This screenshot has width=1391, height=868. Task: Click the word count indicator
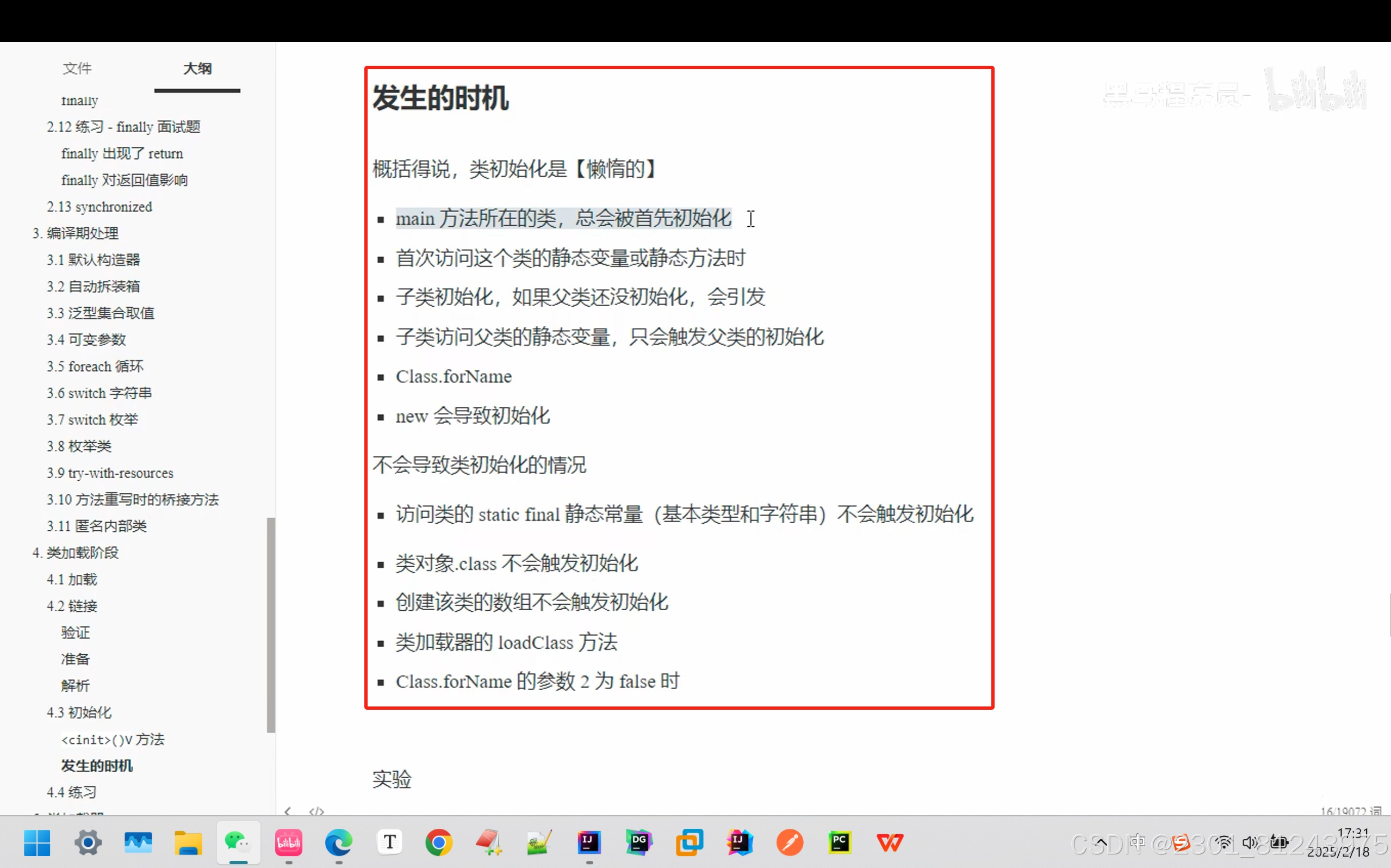[1350, 810]
